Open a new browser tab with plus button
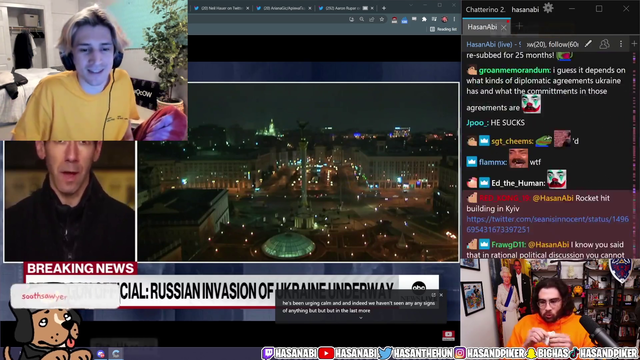The height and width of the screenshot is (360, 640). pyautogui.click(x=384, y=8)
